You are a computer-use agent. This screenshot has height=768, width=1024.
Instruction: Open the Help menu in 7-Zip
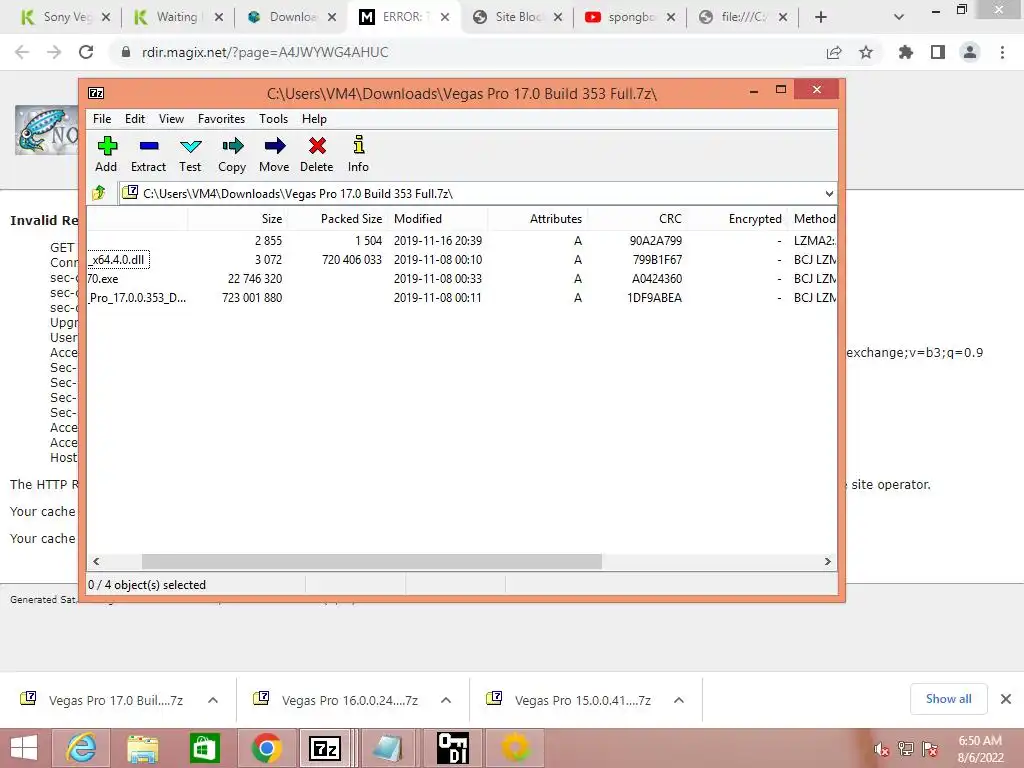(314, 119)
